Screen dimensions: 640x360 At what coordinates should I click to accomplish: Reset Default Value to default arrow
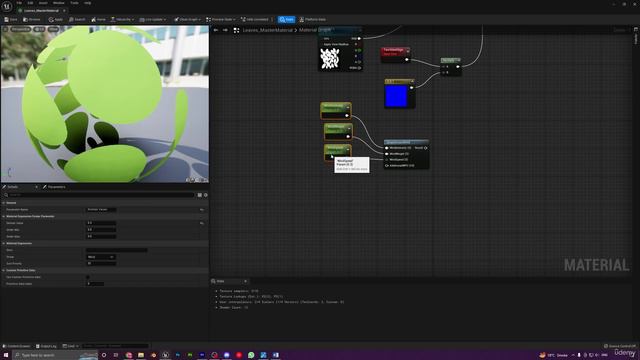point(202,223)
